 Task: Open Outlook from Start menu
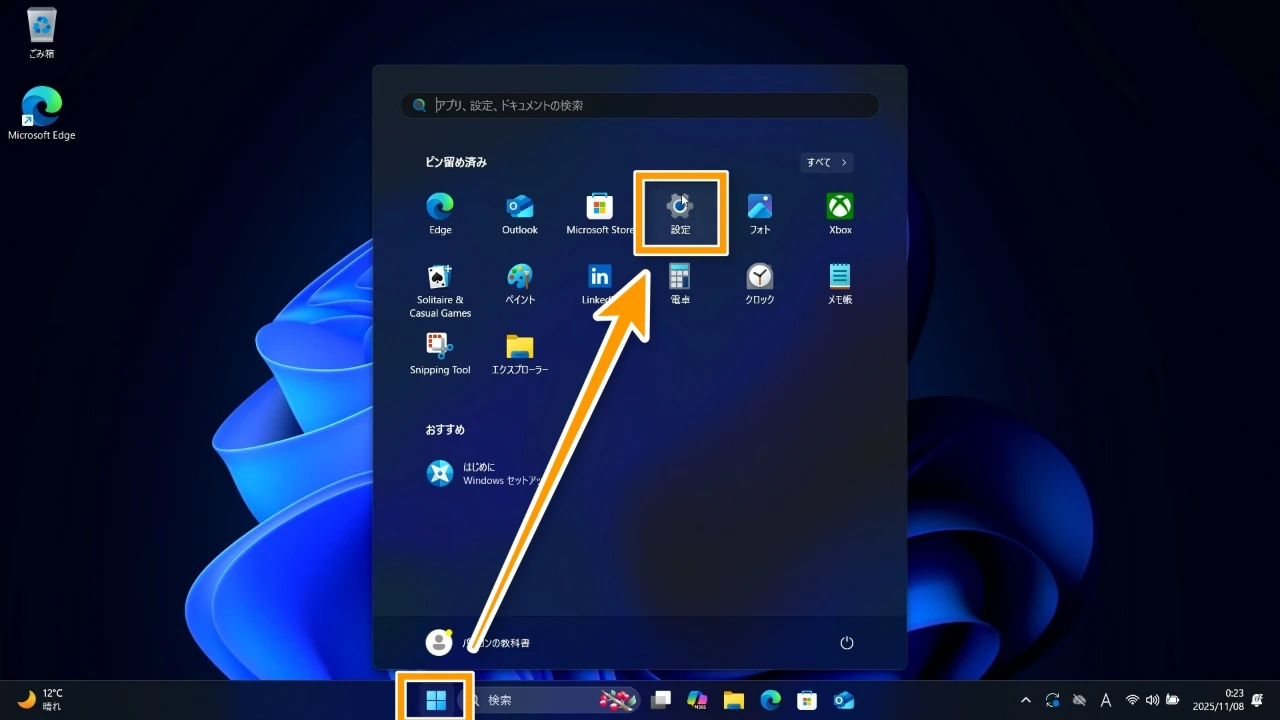tap(520, 212)
